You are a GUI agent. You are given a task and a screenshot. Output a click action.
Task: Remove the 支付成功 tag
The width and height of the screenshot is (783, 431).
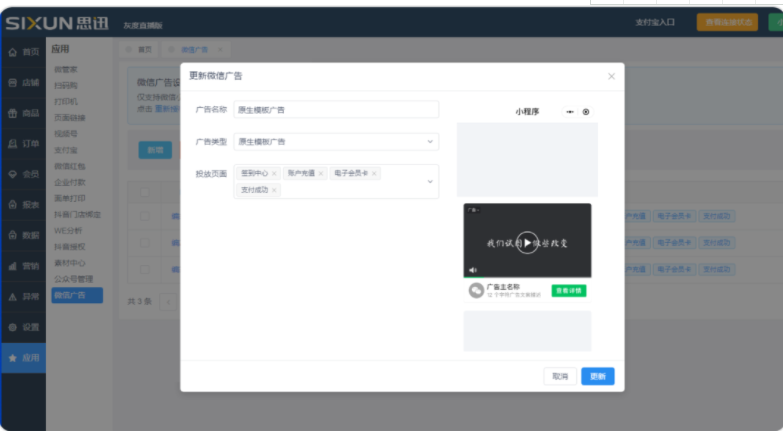coord(274,189)
